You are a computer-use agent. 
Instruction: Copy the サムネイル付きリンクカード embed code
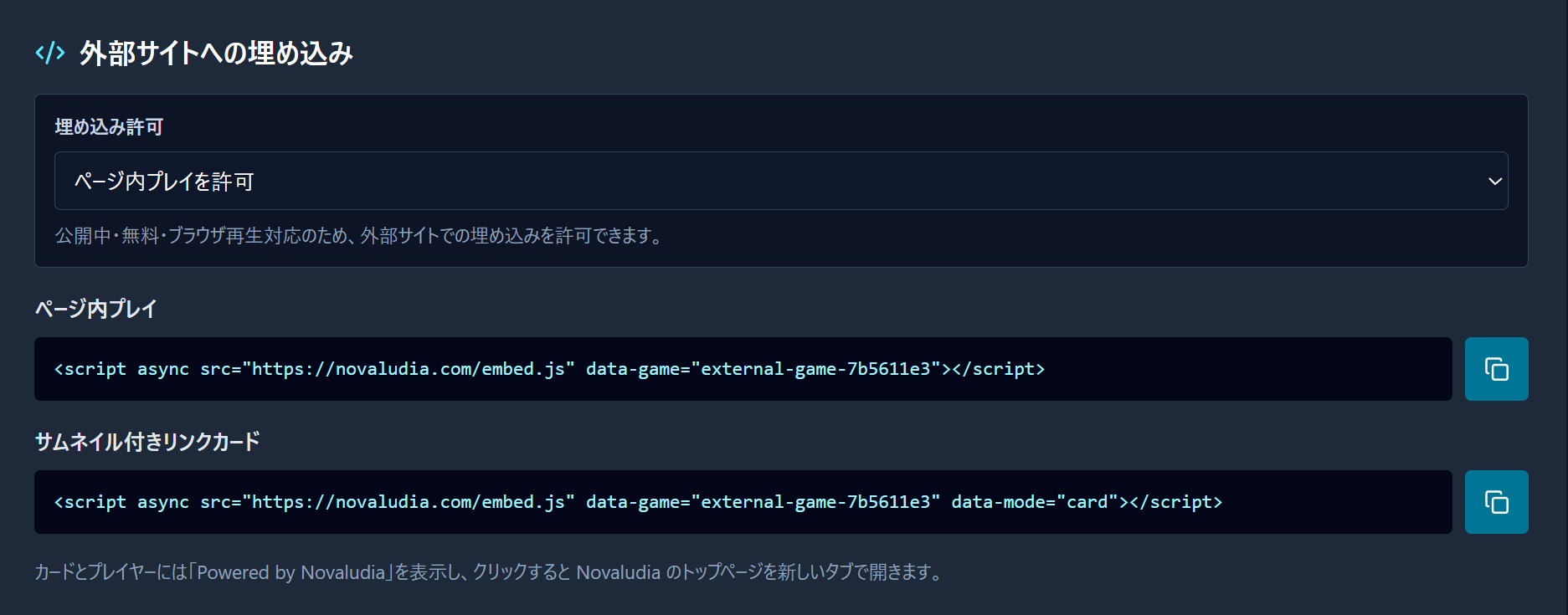pos(1496,502)
